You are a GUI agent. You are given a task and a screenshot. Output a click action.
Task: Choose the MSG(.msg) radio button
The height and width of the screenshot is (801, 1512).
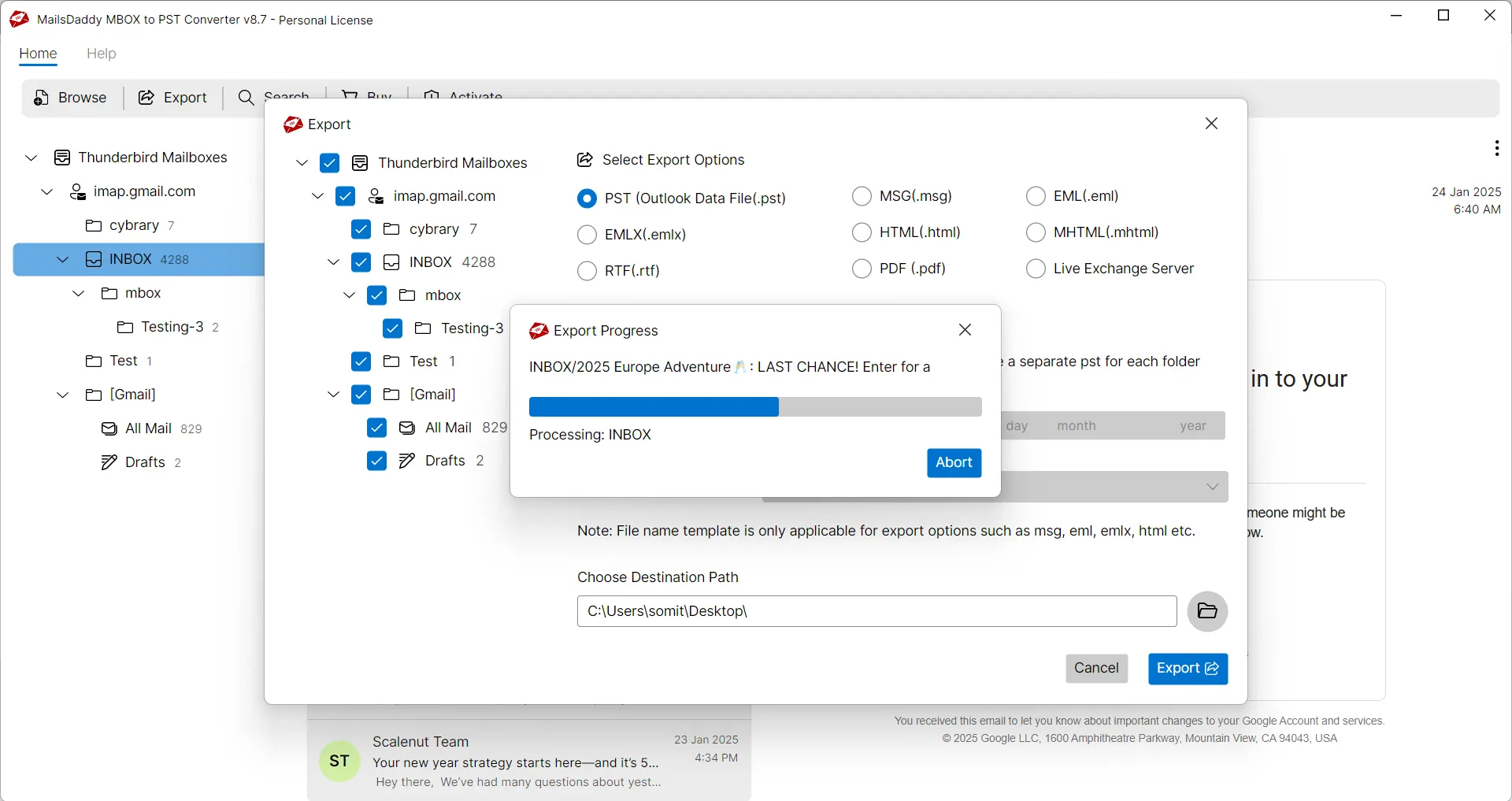pos(862,196)
